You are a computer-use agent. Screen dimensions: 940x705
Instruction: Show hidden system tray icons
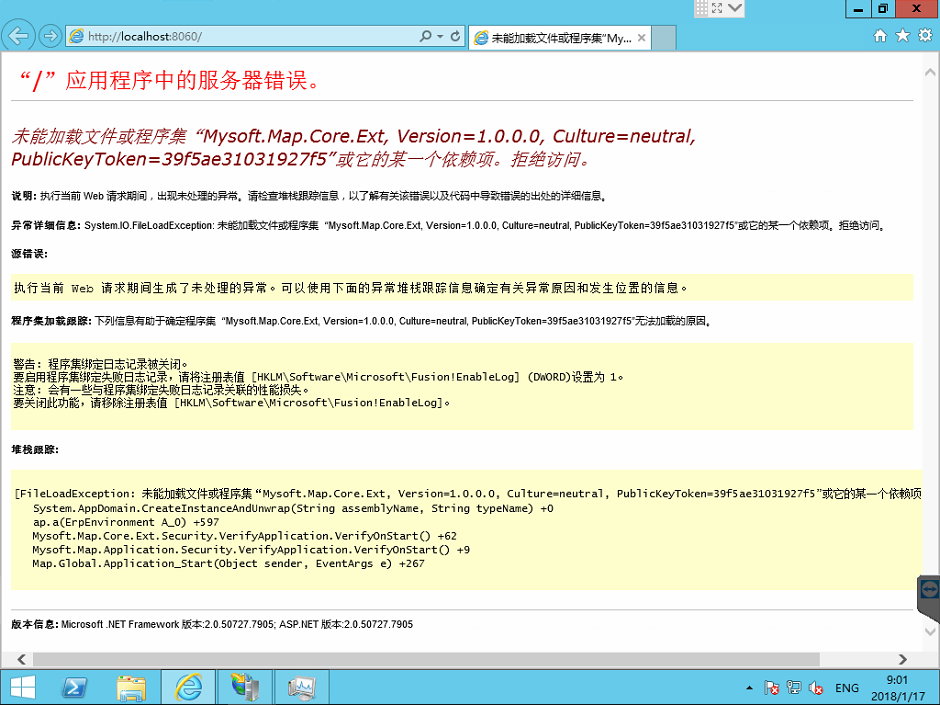749,688
